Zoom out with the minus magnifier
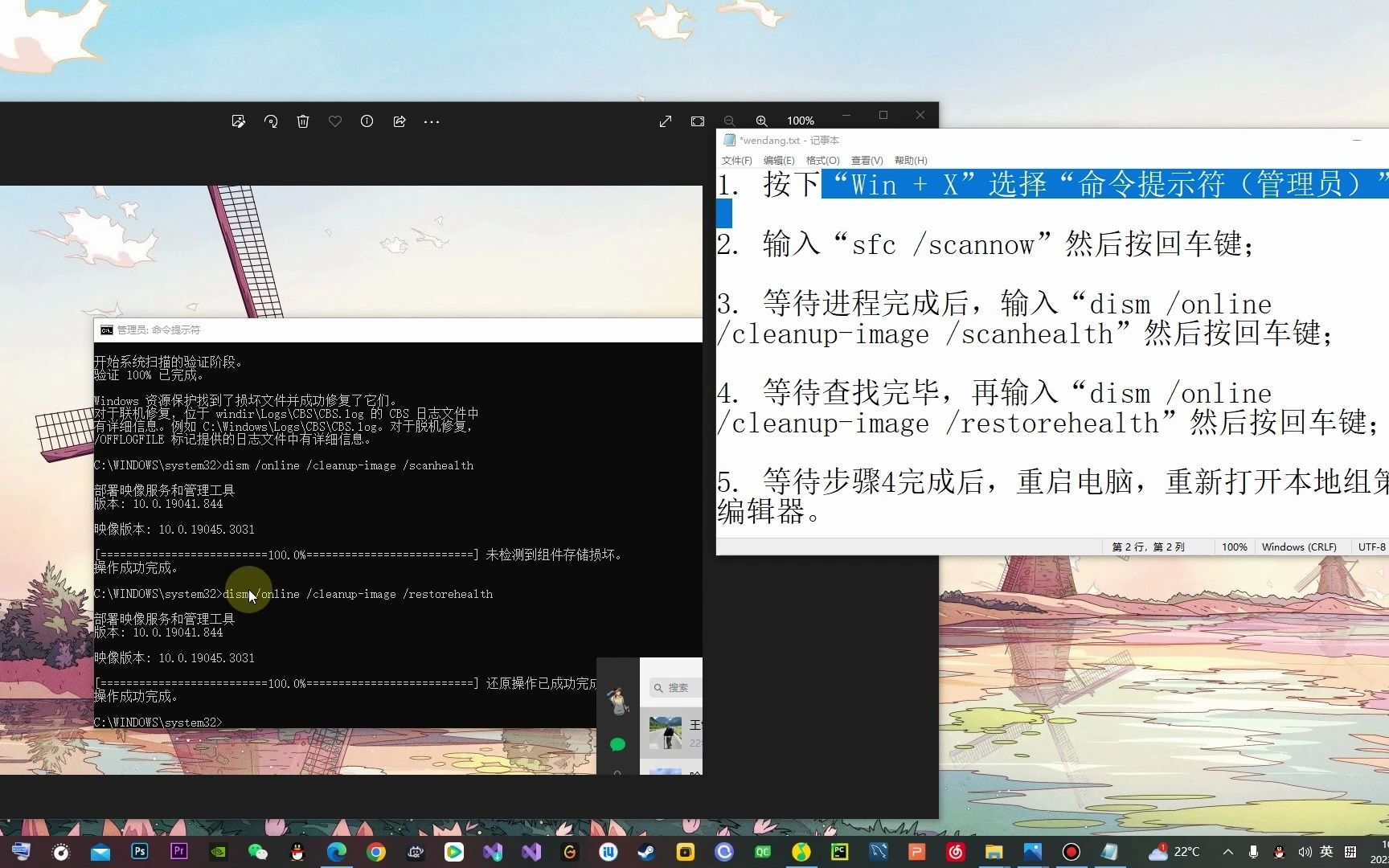 [x=729, y=121]
